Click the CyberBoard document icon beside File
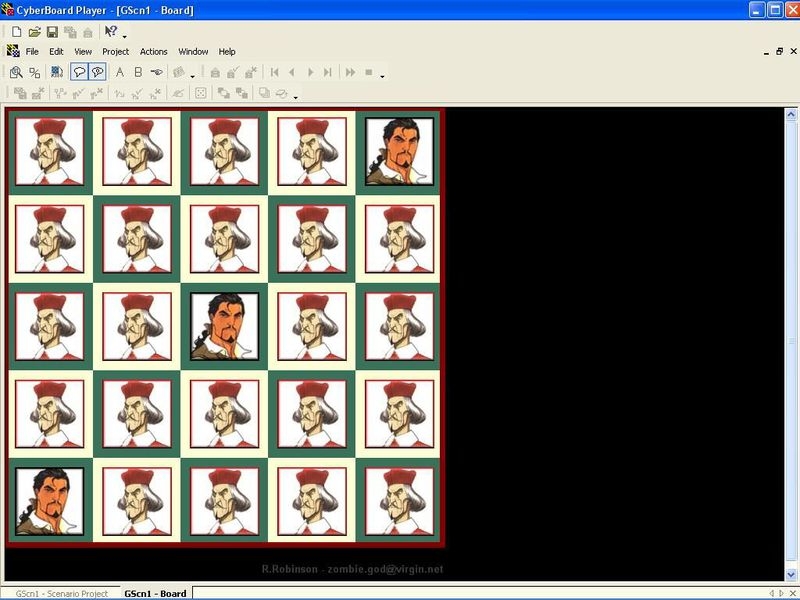Viewport: 800px width, 600px height. coord(13,51)
